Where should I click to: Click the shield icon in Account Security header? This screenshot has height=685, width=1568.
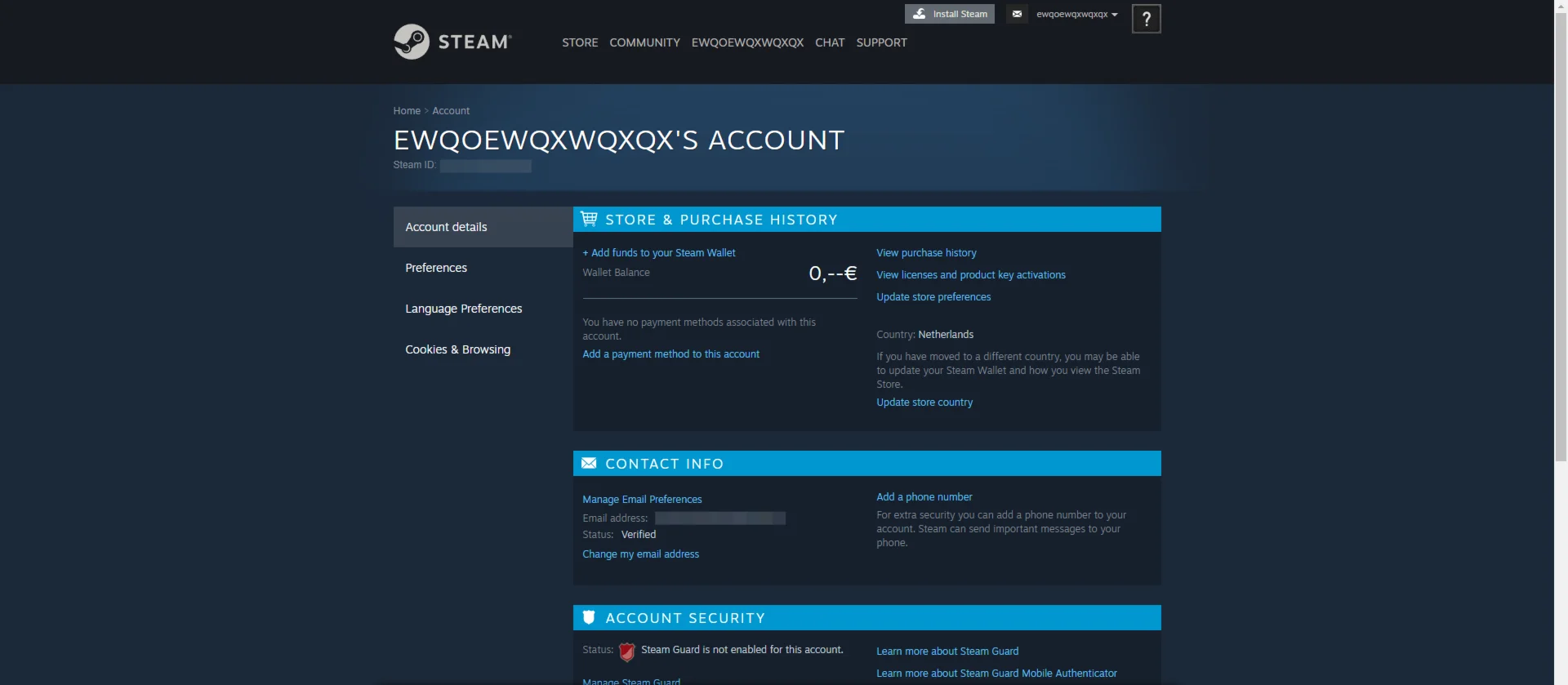pyautogui.click(x=589, y=617)
